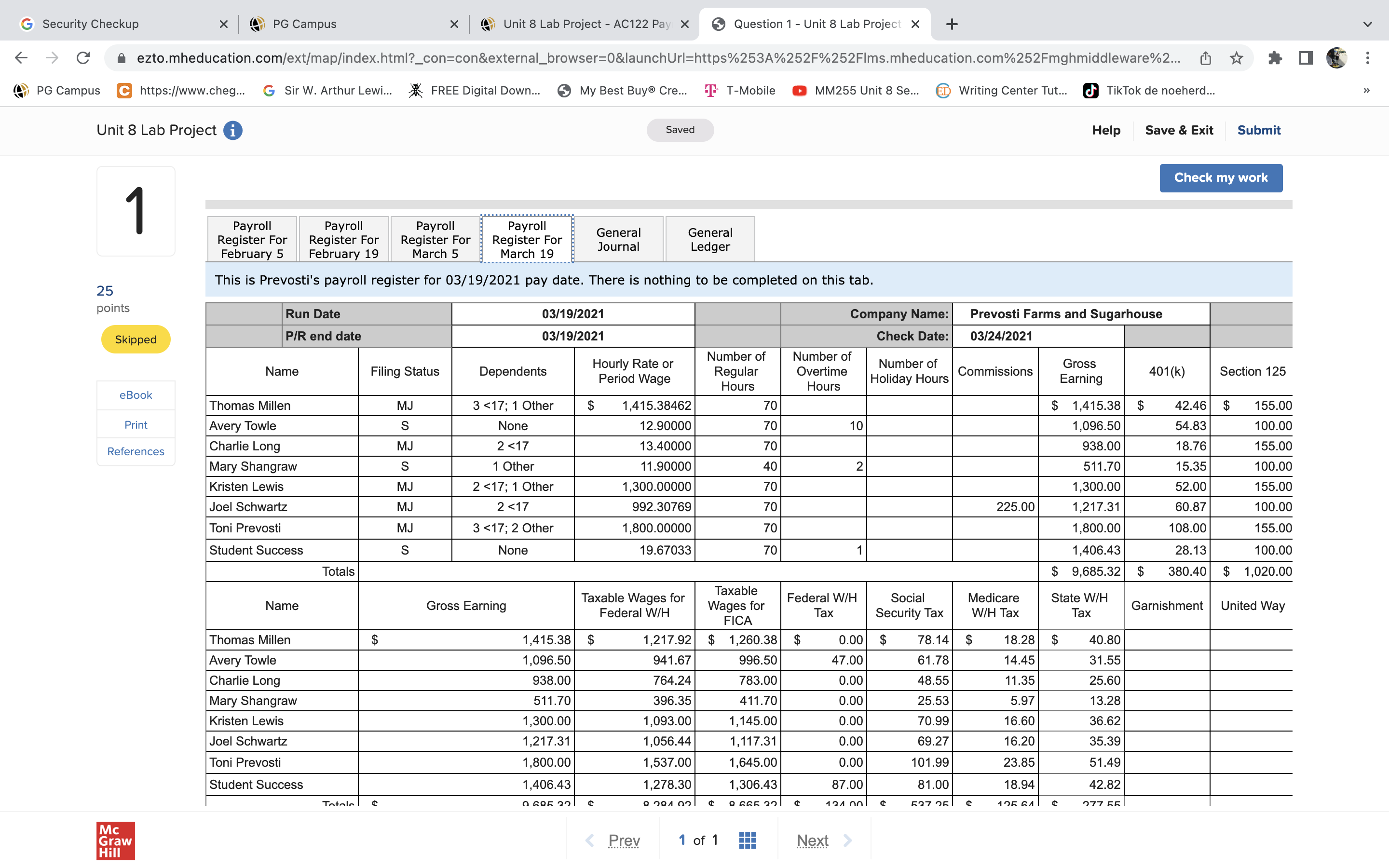Bookmark this page with the star icon
Image resolution: width=1389 pixels, height=868 pixels.
pyautogui.click(x=1236, y=58)
